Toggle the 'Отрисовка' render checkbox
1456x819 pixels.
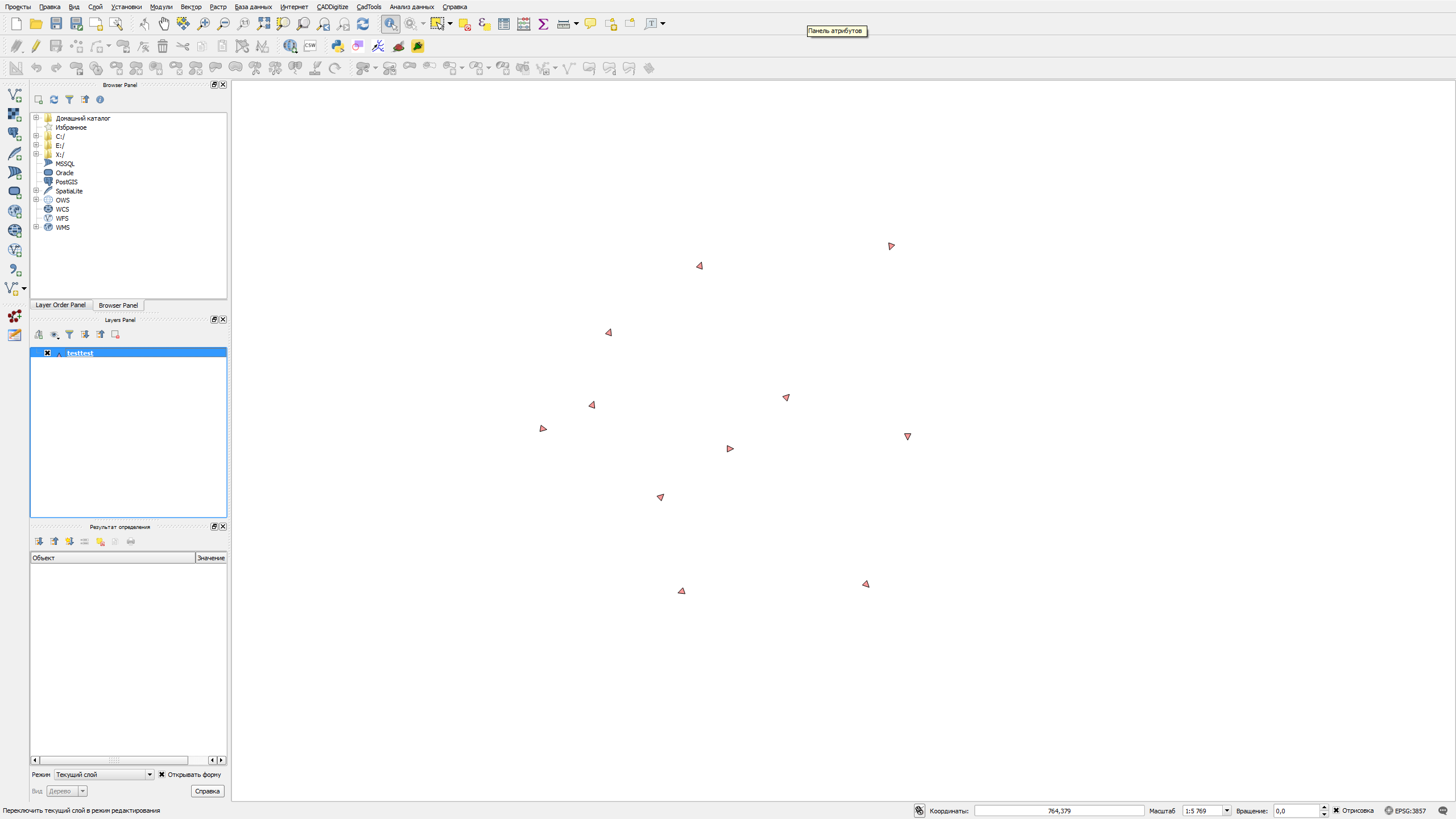1337,810
